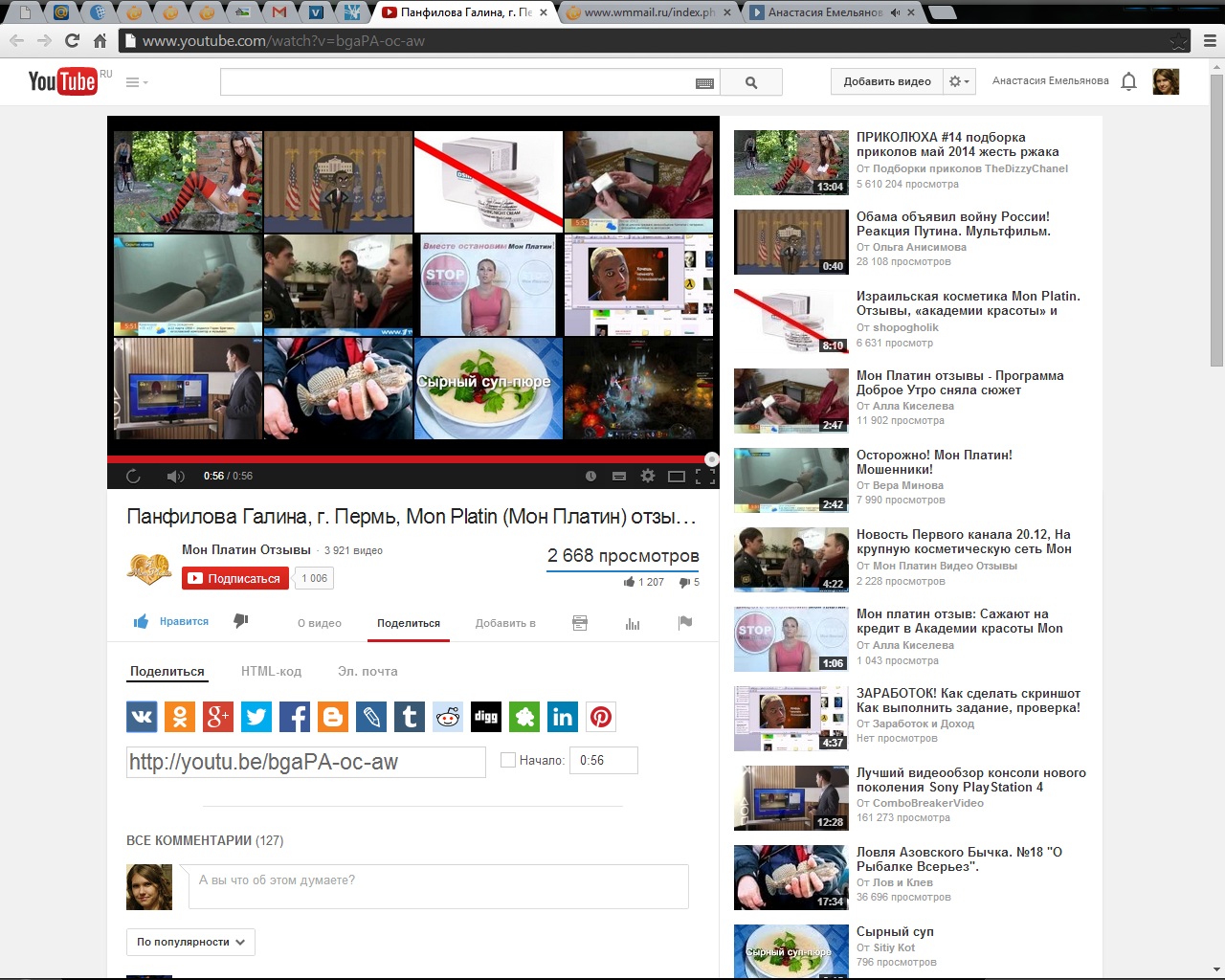Open the ПРИКОЛЮХА #14 suggested video thumbnail
Viewport: 1225px width, 980px height.
click(791, 163)
